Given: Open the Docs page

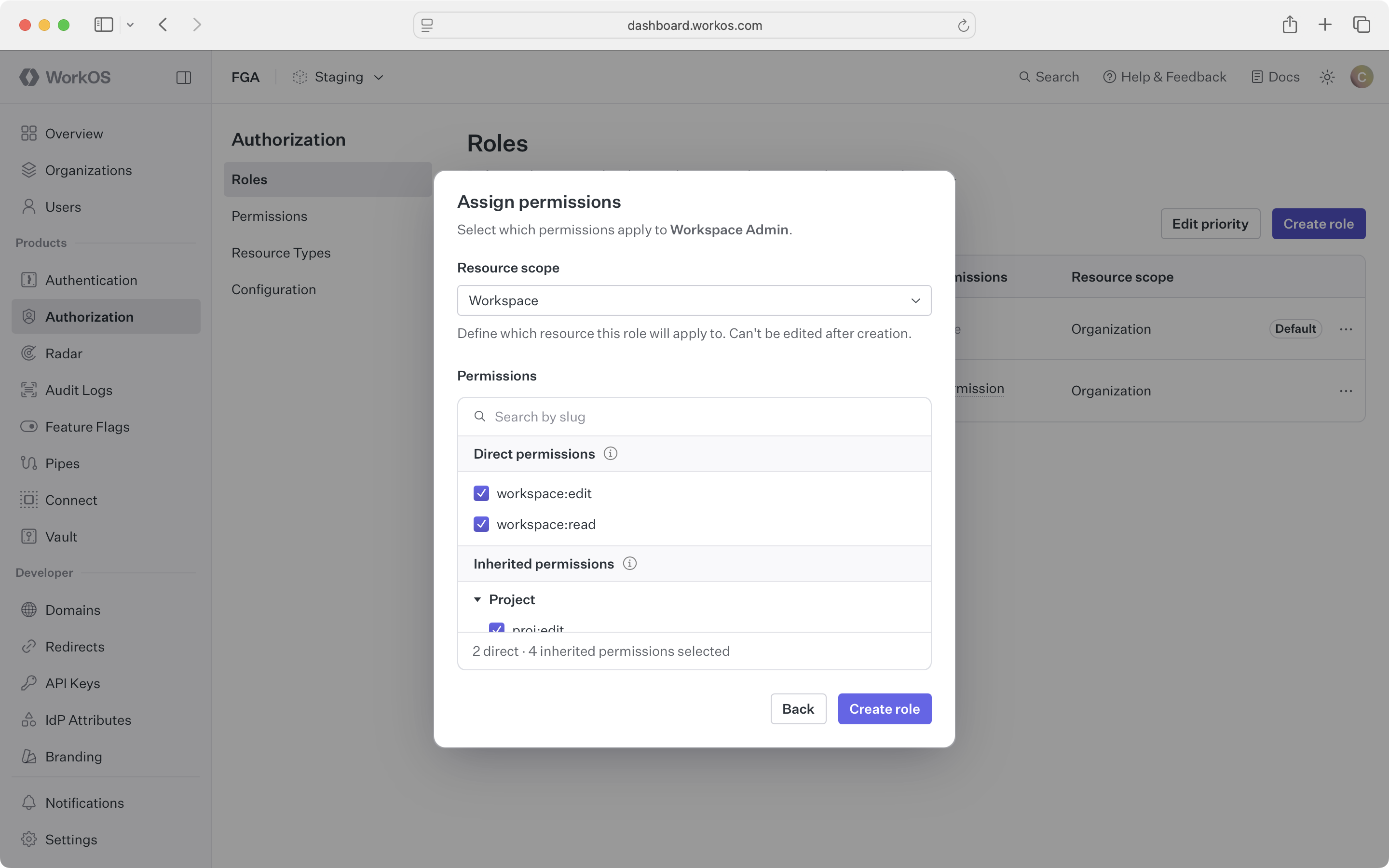Looking at the screenshot, I should tap(1275, 76).
